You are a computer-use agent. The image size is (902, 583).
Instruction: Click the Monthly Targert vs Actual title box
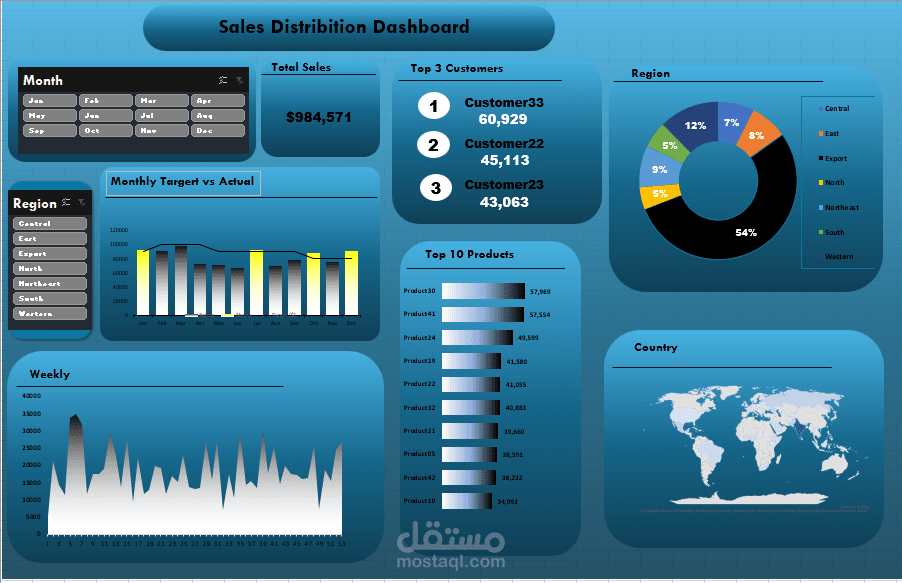184,183
